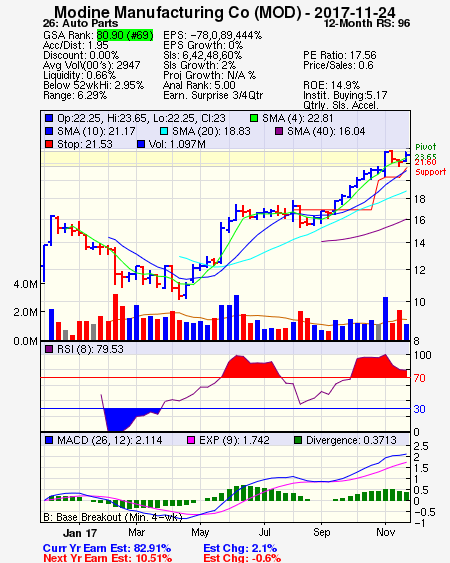Click the cyan SMA (20) legend swatch
This screenshot has height=563, width=450.
164,131
